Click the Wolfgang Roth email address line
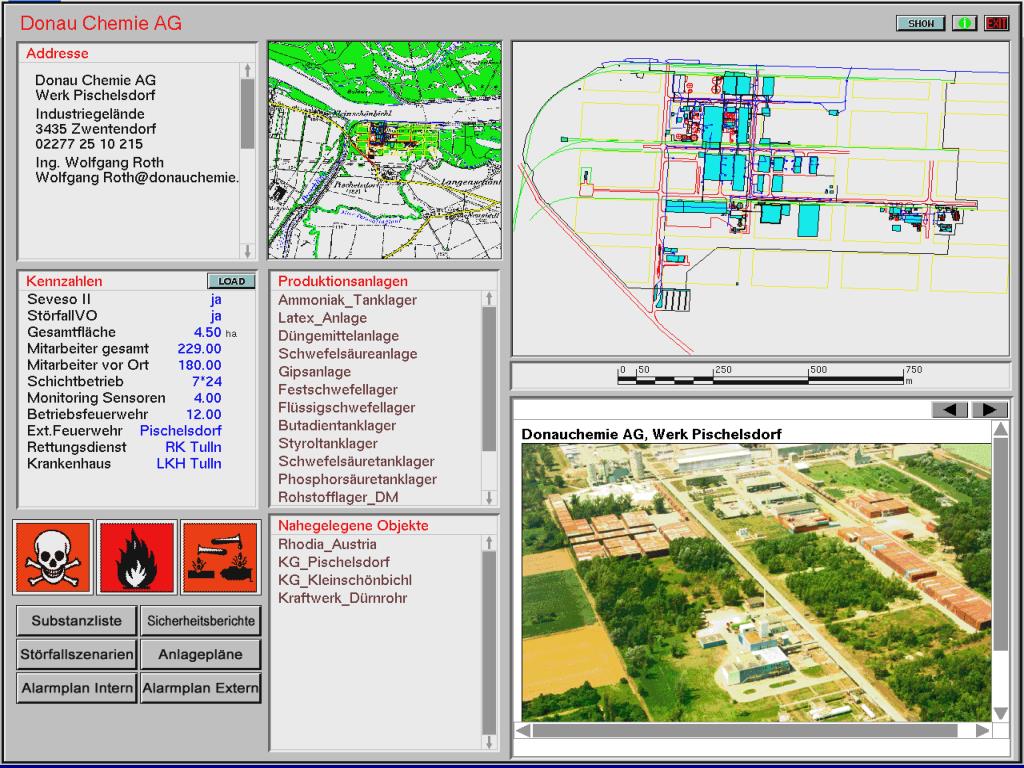Viewport: 1024px width, 768px height. [137, 178]
